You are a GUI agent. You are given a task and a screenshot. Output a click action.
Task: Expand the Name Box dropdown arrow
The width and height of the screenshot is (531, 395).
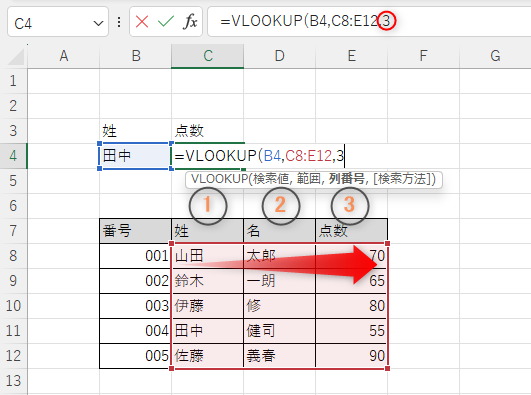98,23
